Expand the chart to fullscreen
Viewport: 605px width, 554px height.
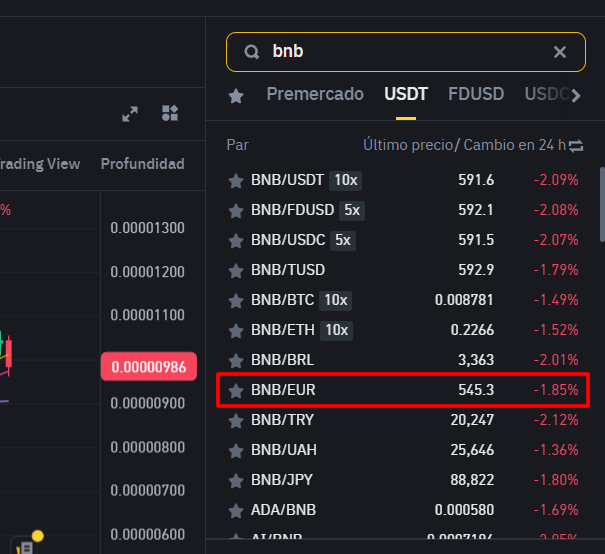pyautogui.click(x=130, y=114)
